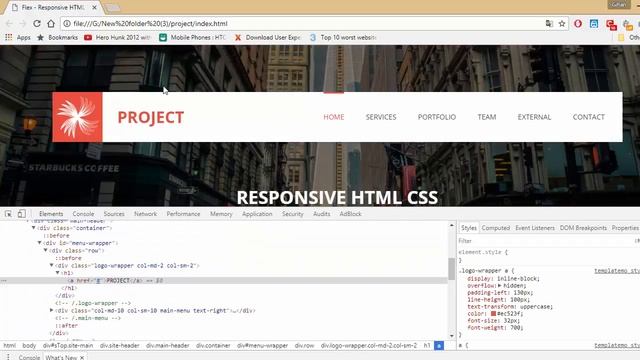Open EXTERNAL in site navigation

[x=534, y=117]
